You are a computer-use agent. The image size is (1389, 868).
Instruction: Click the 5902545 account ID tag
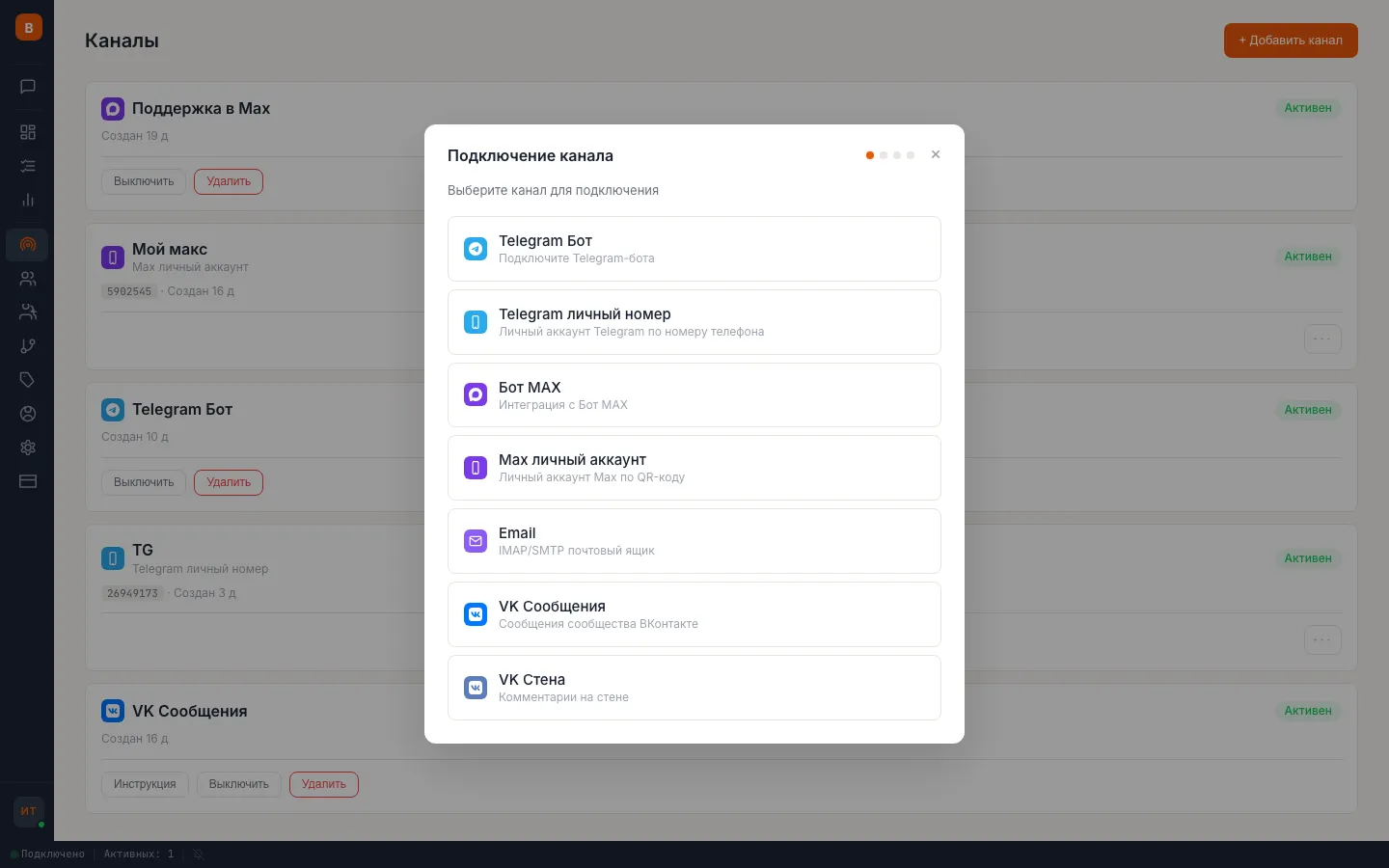pos(129,291)
